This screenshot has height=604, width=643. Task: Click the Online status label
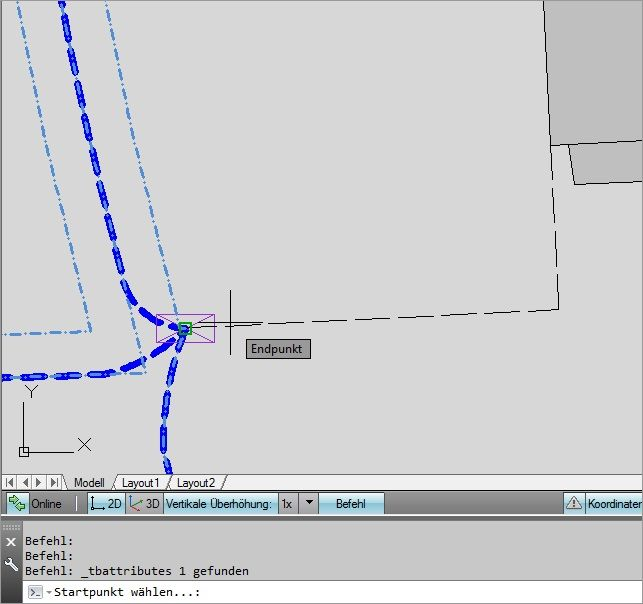pyautogui.click(x=46, y=504)
